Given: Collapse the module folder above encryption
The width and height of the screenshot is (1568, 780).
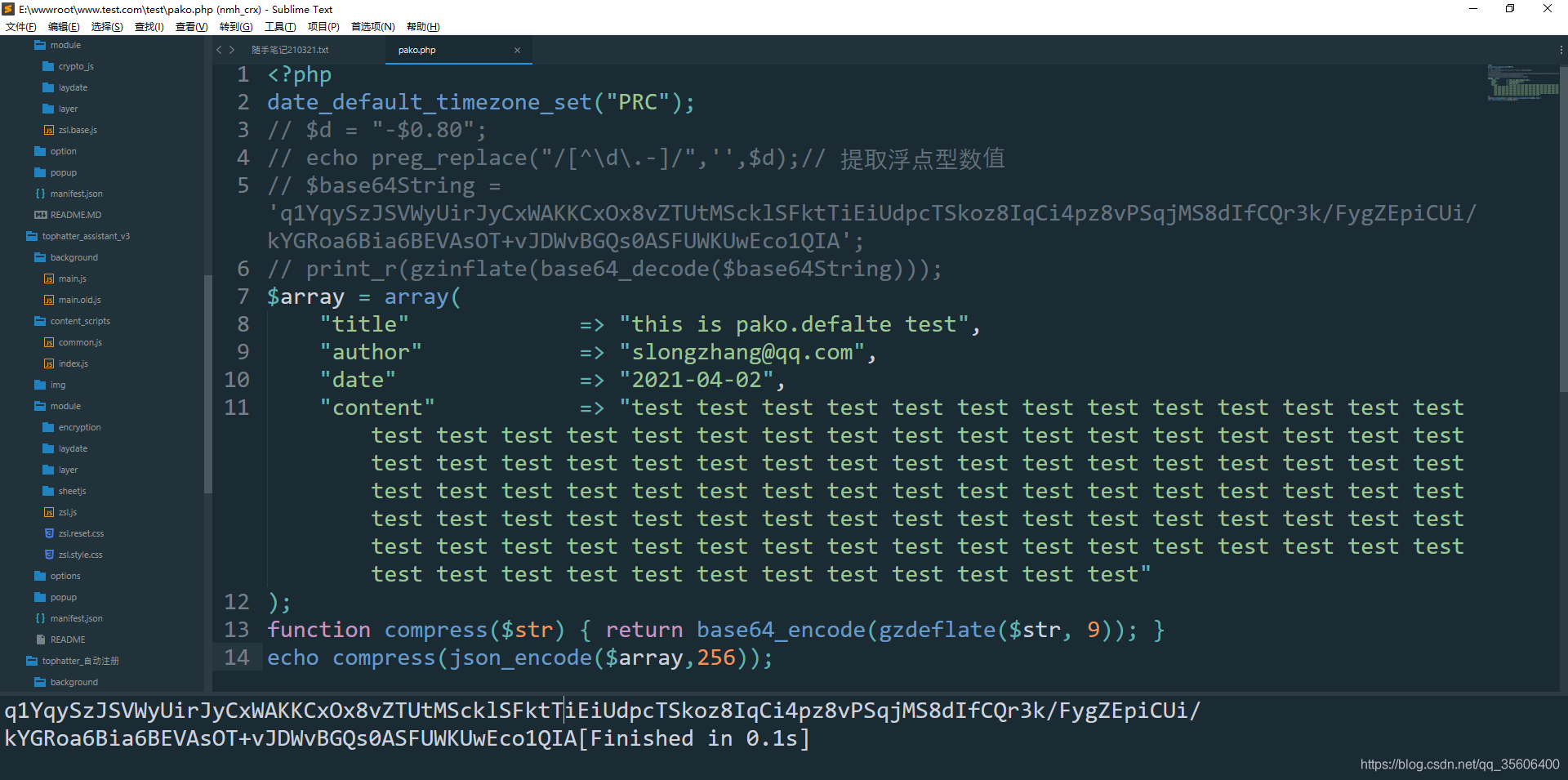Looking at the screenshot, I should 65,406.
